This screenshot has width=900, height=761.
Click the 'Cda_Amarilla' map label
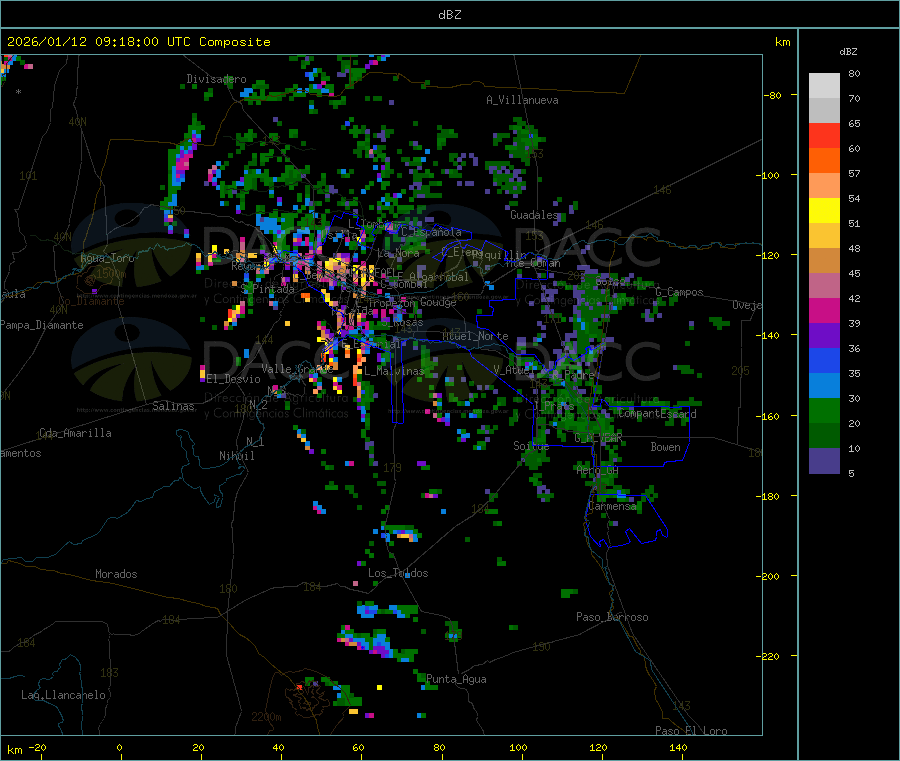click(x=75, y=433)
